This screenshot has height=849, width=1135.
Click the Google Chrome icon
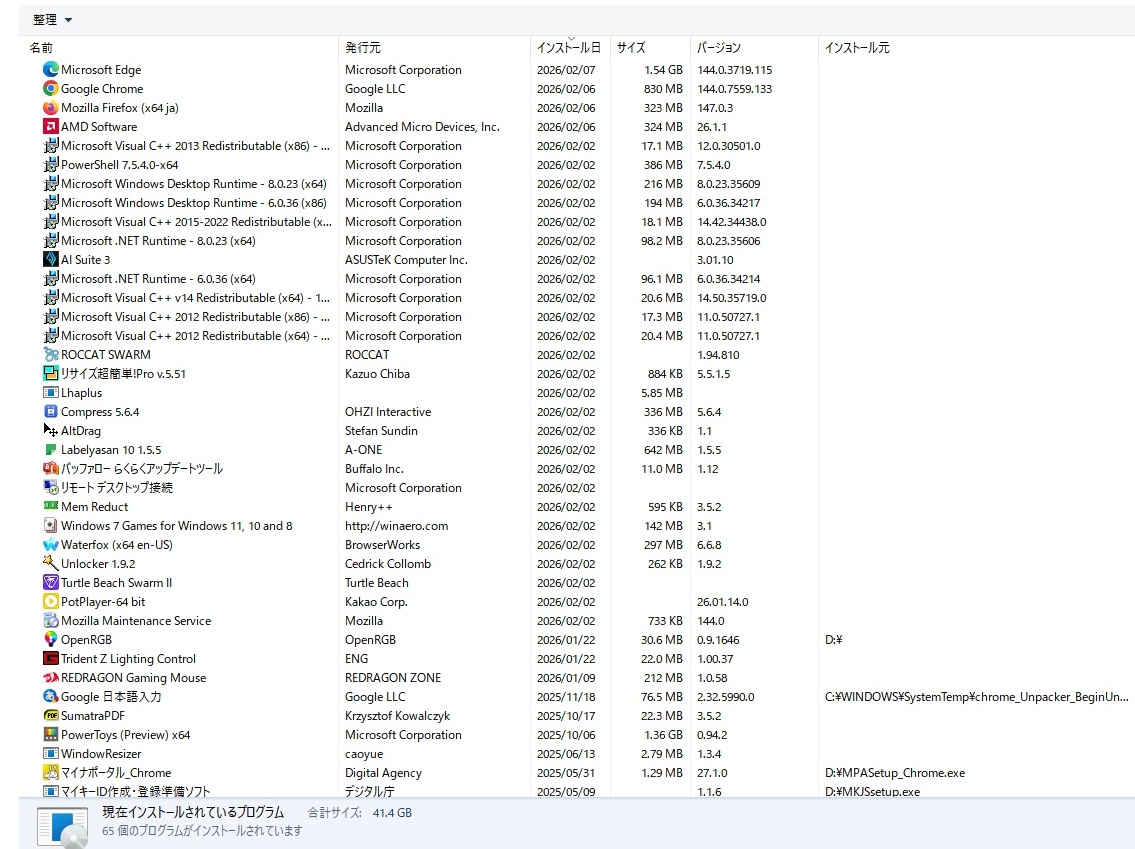51,88
